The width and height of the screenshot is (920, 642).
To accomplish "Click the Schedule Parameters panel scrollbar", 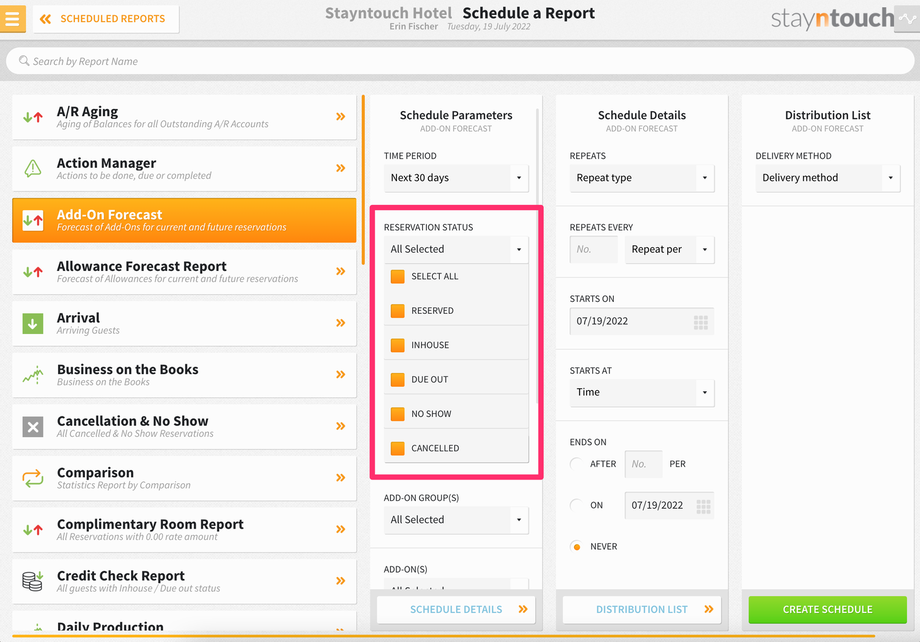I will tap(537, 255).
